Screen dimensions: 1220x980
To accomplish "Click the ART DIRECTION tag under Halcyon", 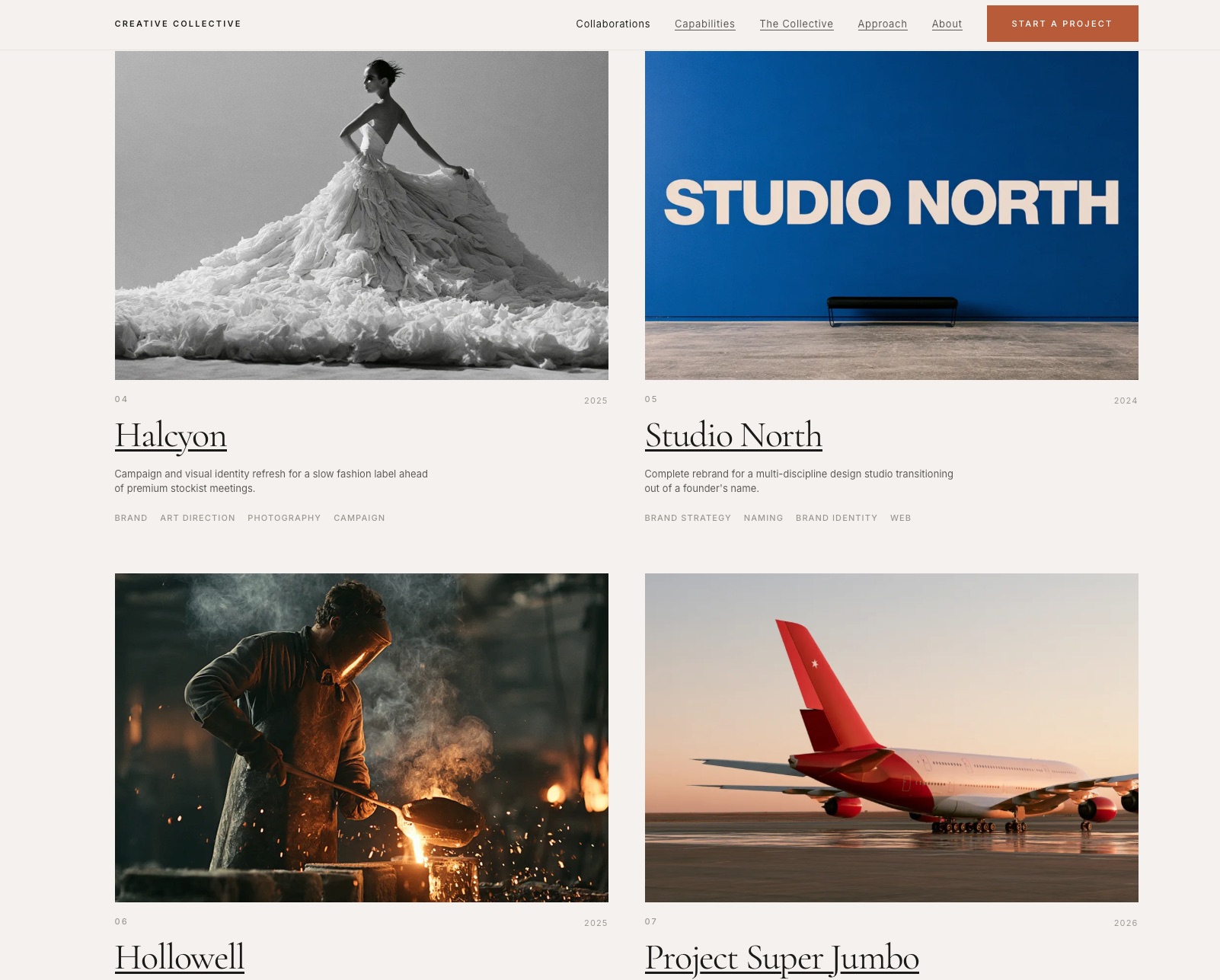I will 197,518.
